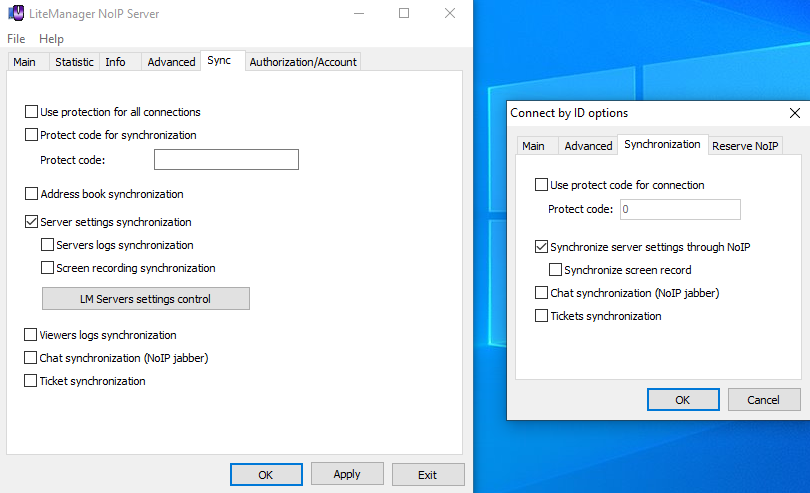Click the LiteManager app icon in title bar
This screenshot has height=493, width=810.
[x=16, y=13]
